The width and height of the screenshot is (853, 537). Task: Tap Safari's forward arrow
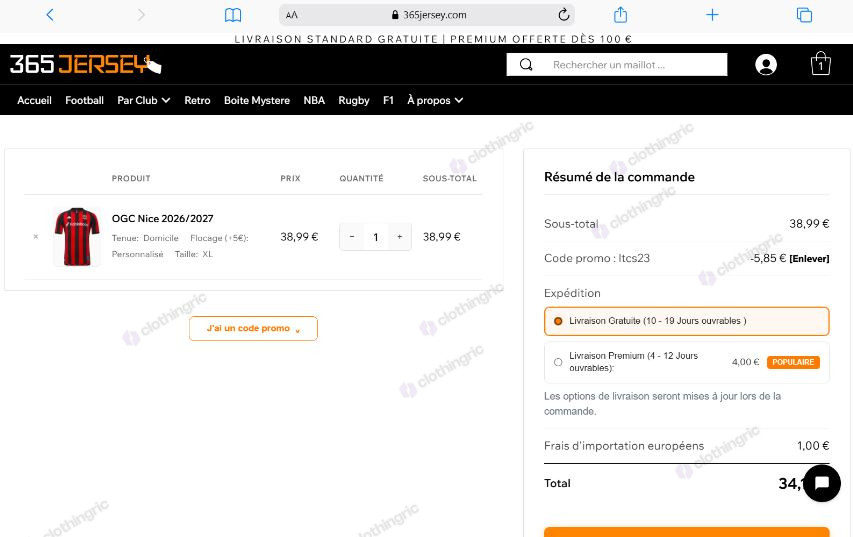click(x=141, y=15)
